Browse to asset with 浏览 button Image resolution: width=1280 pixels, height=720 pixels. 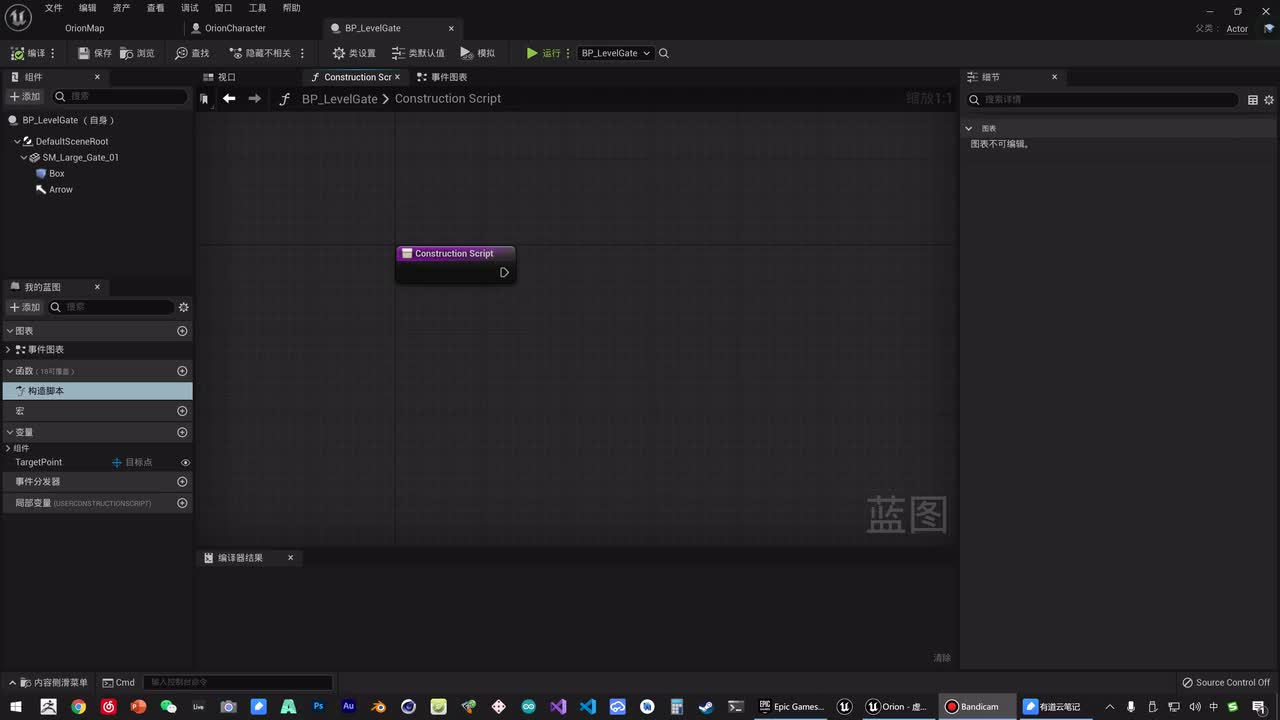pyautogui.click(x=138, y=53)
